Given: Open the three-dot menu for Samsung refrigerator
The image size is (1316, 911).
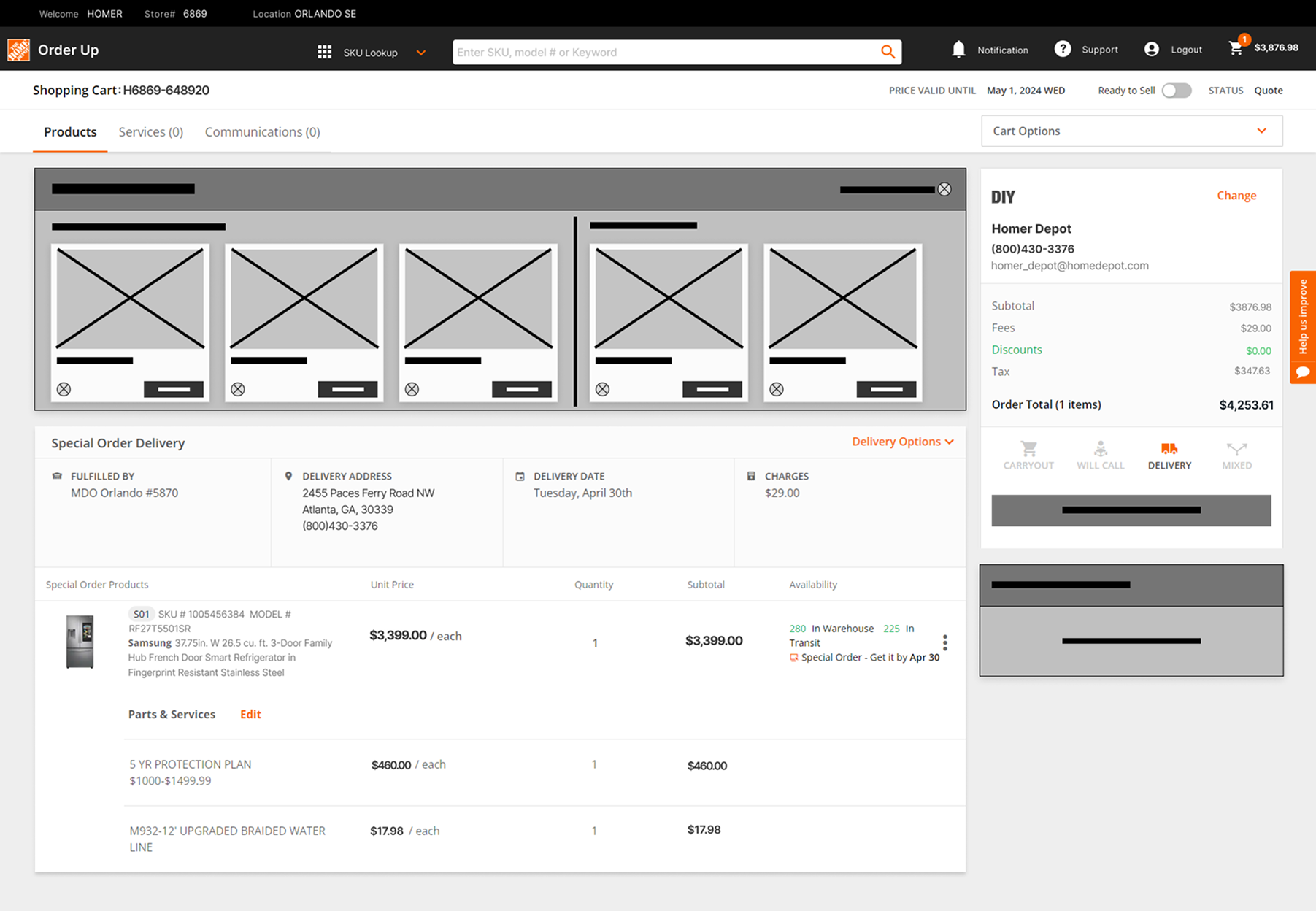Looking at the screenshot, I should pyautogui.click(x=945, y=642).
